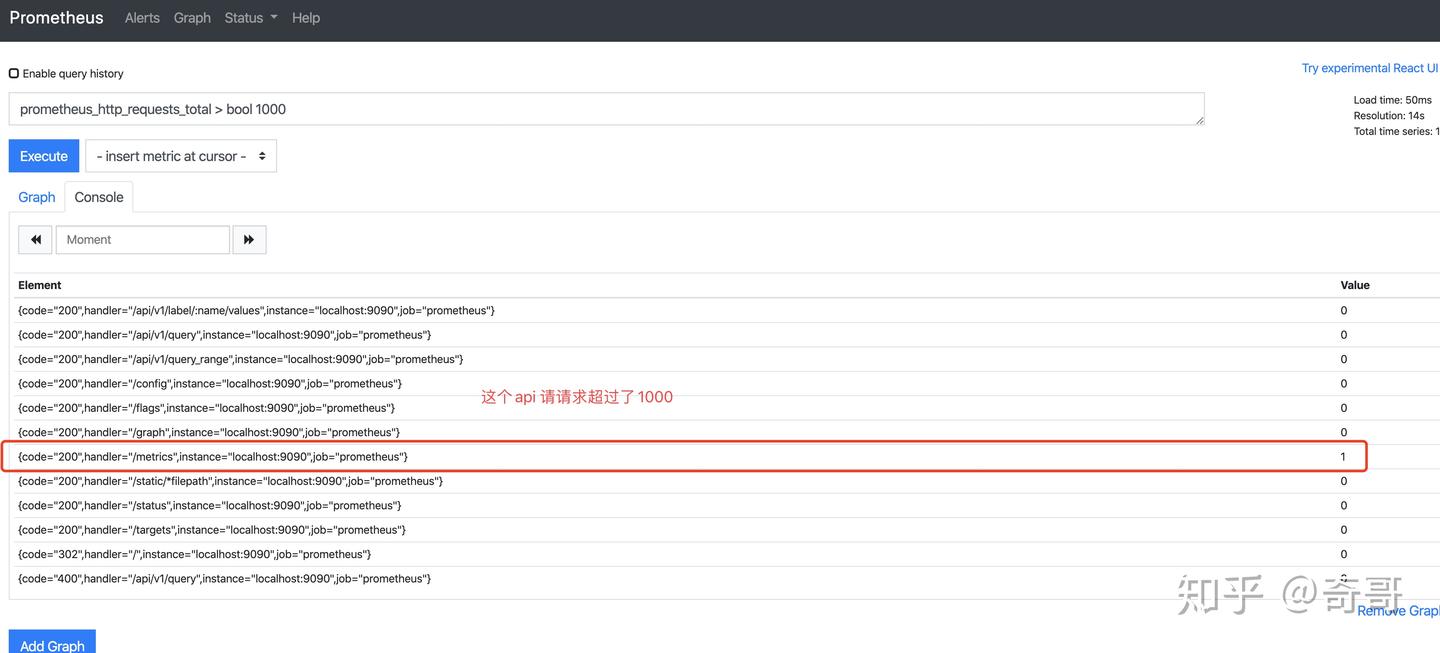This screenshot has height=653, width=1440.
Task: Click the fast-forward time arrow icon
Action: pyautogui.click(x=249, y=239)
